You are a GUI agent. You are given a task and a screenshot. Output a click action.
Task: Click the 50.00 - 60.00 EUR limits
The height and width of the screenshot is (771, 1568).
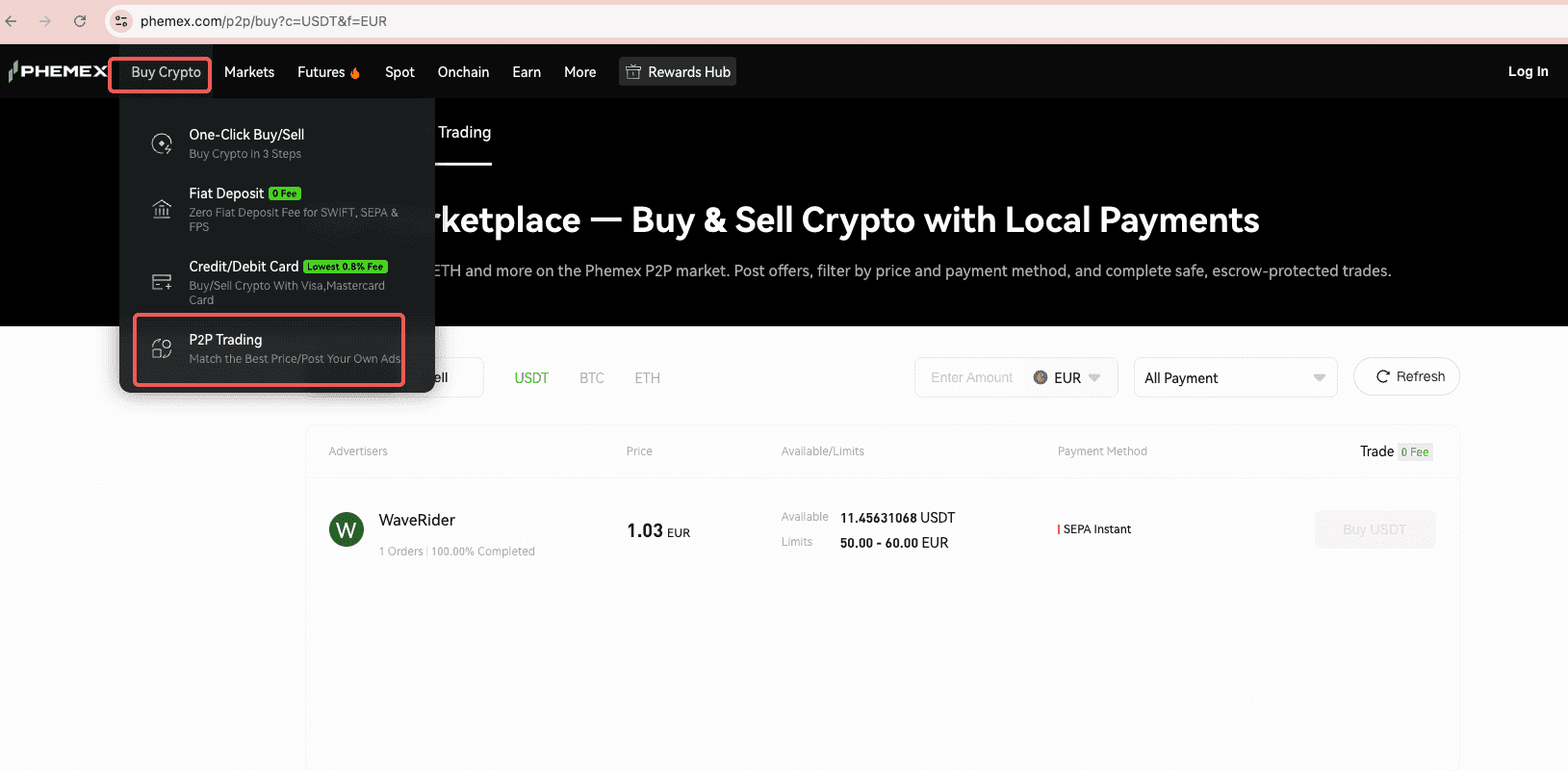894,543
